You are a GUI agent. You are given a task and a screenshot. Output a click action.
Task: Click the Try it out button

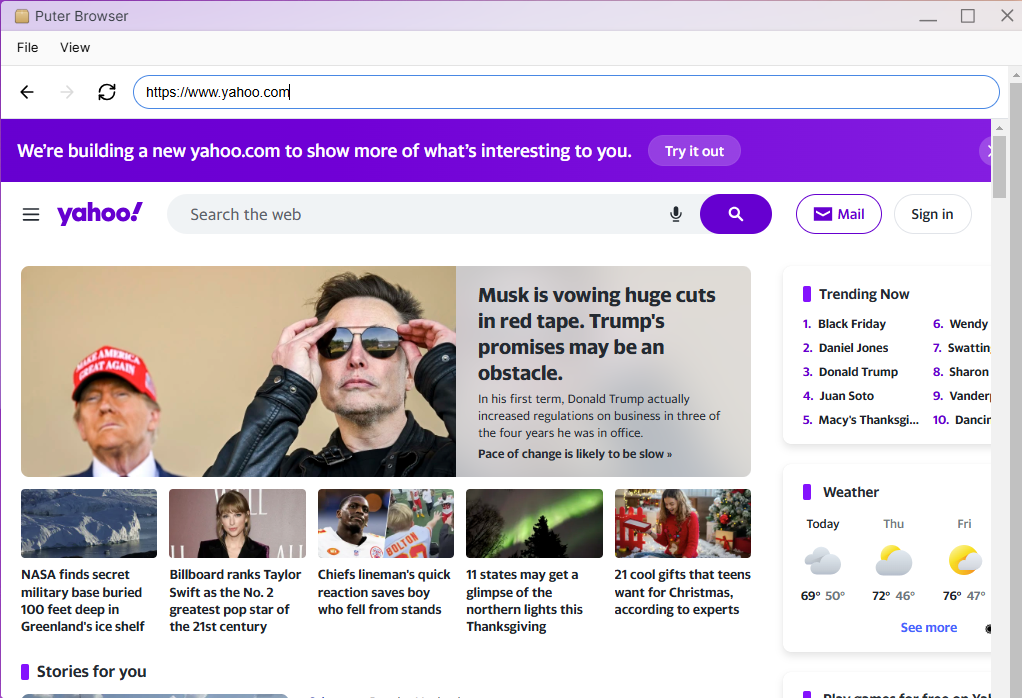pyautogui.click(x=694, y=151)
